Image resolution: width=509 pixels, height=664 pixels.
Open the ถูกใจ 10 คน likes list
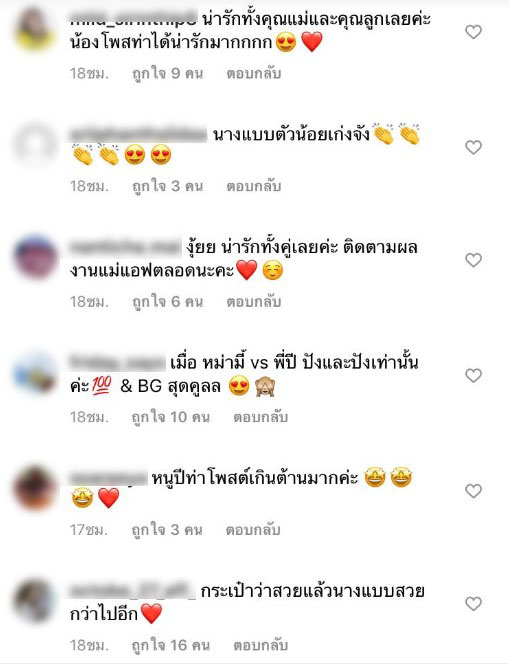coord(171,417)
